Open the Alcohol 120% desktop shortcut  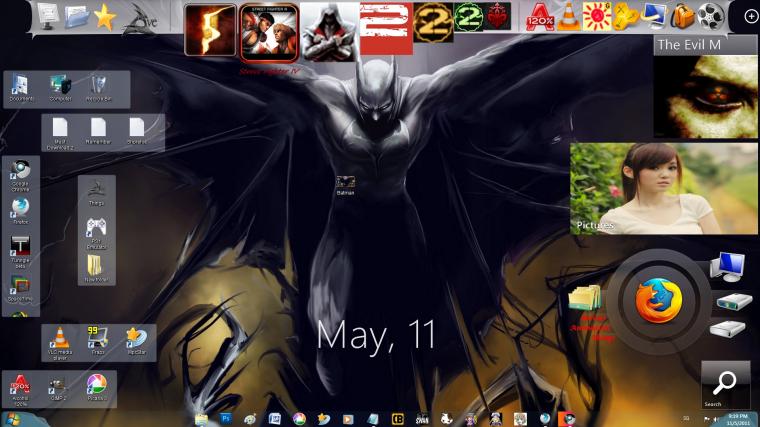[x=20, y=391]
